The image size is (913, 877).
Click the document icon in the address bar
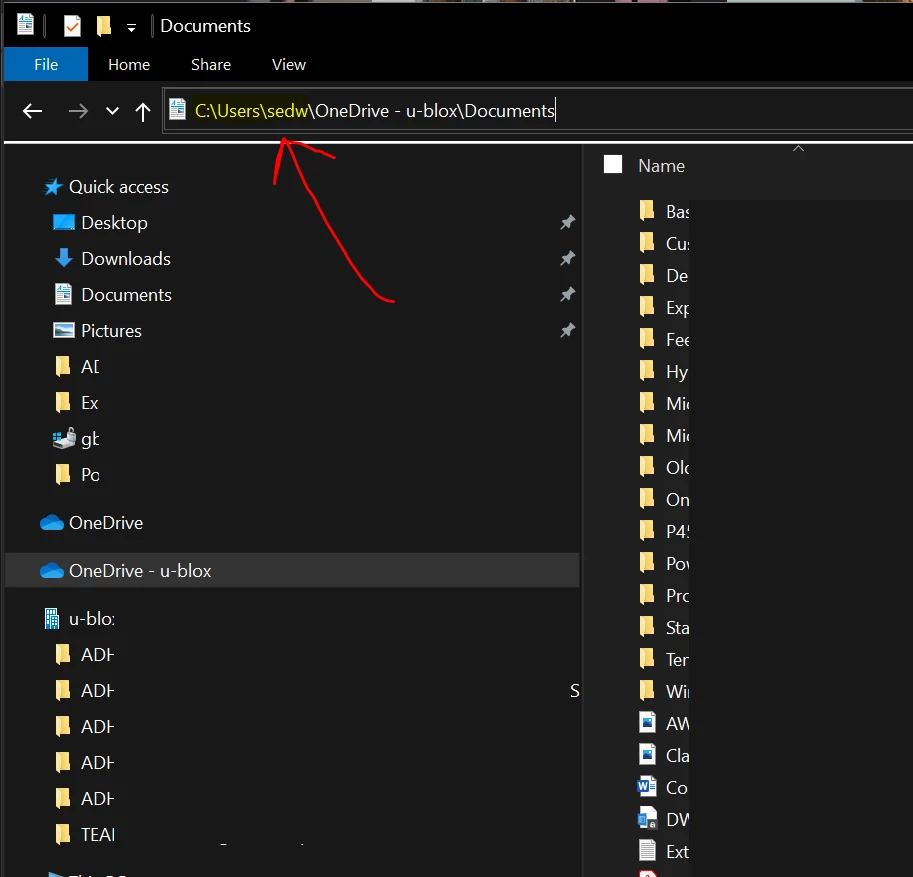[178, 109]
